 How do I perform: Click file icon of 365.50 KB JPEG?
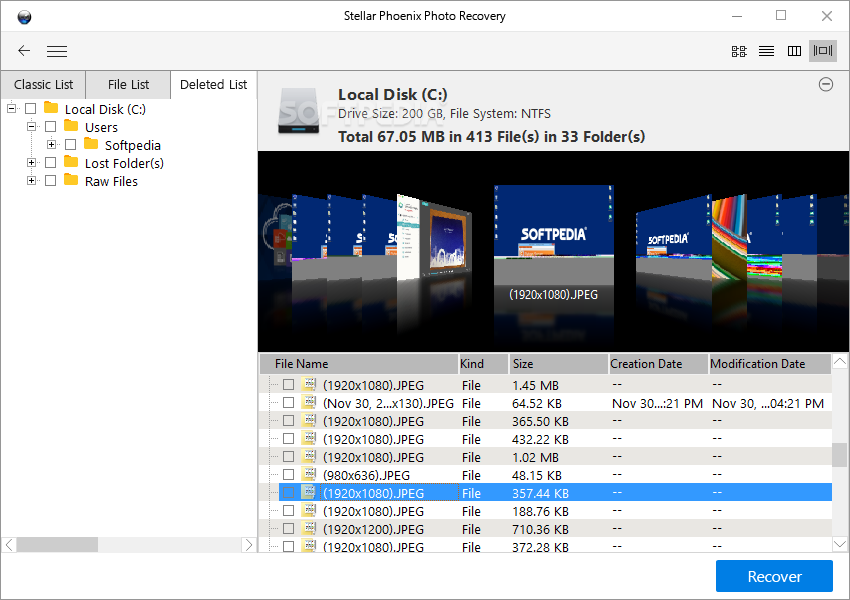[x=309, y=421]
